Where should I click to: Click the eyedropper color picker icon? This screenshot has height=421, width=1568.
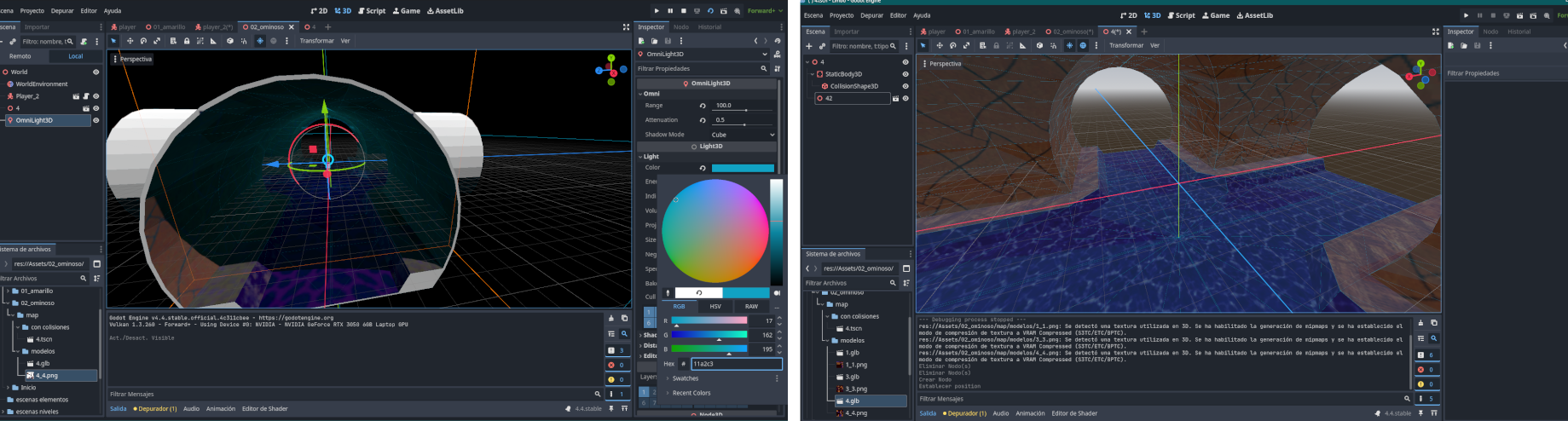pos(668,292)
